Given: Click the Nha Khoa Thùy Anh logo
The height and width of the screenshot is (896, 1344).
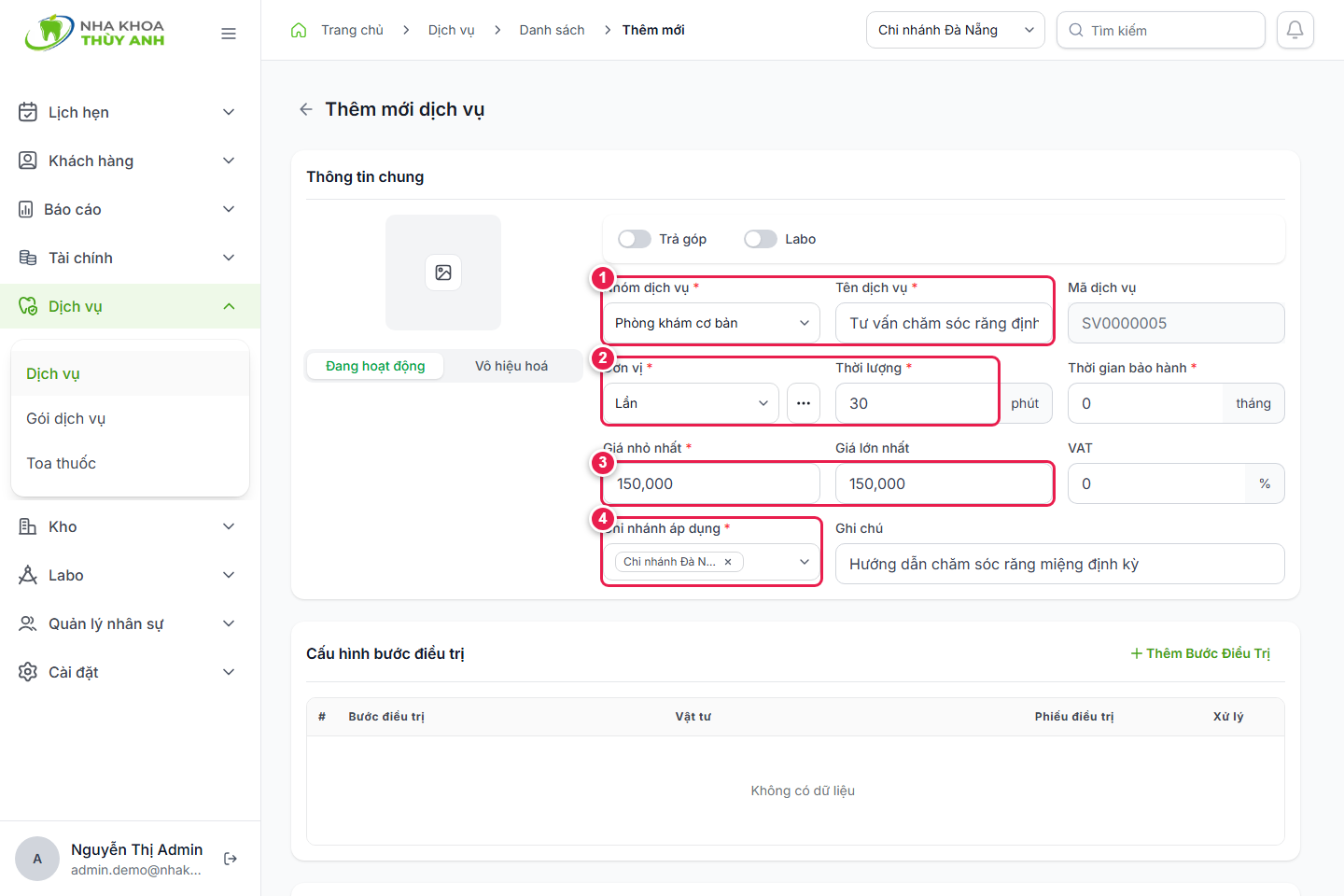Looking at the screenshot, I should point(94,33).
